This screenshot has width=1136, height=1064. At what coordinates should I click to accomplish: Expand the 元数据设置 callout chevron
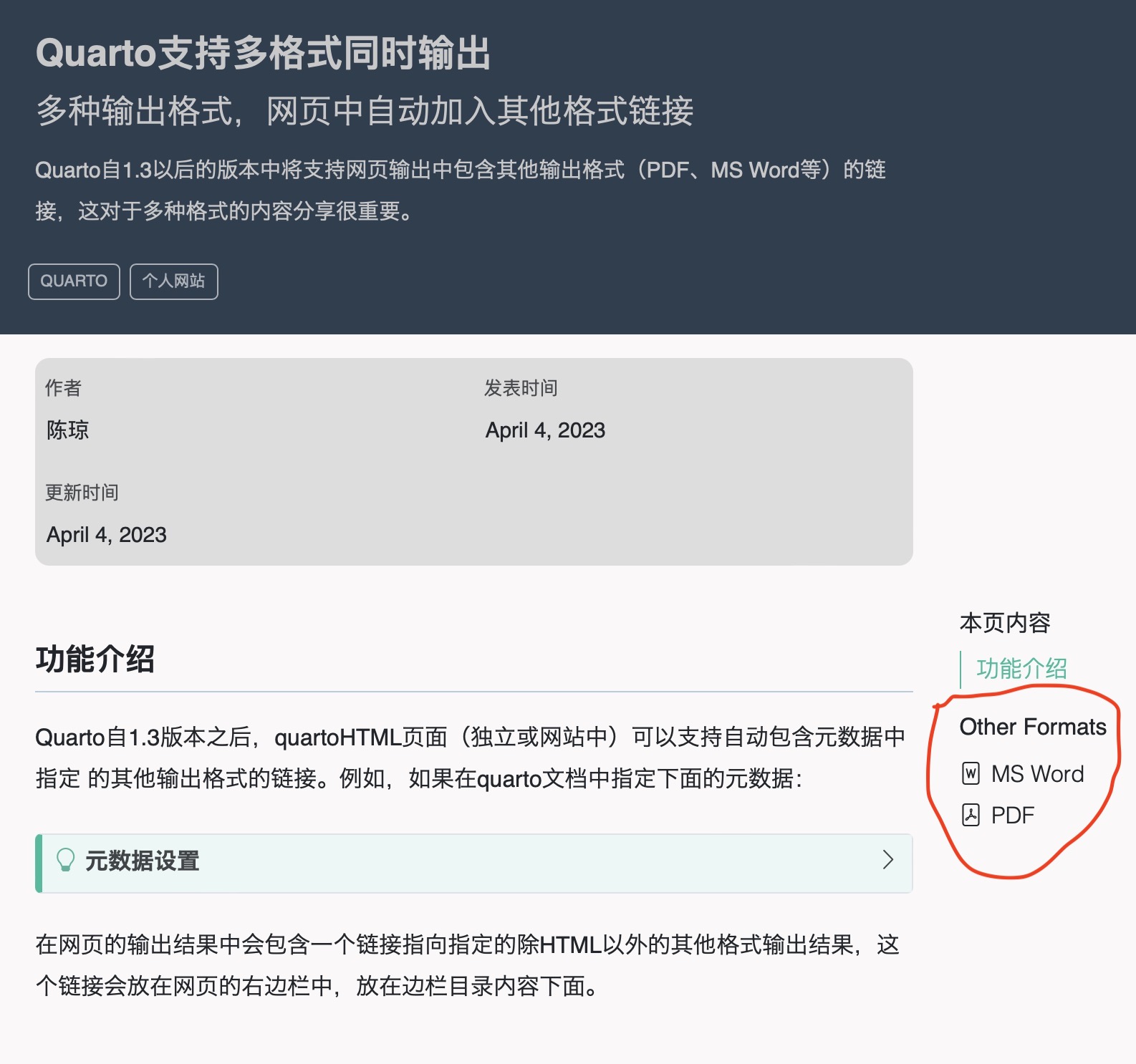pos(888,860)
